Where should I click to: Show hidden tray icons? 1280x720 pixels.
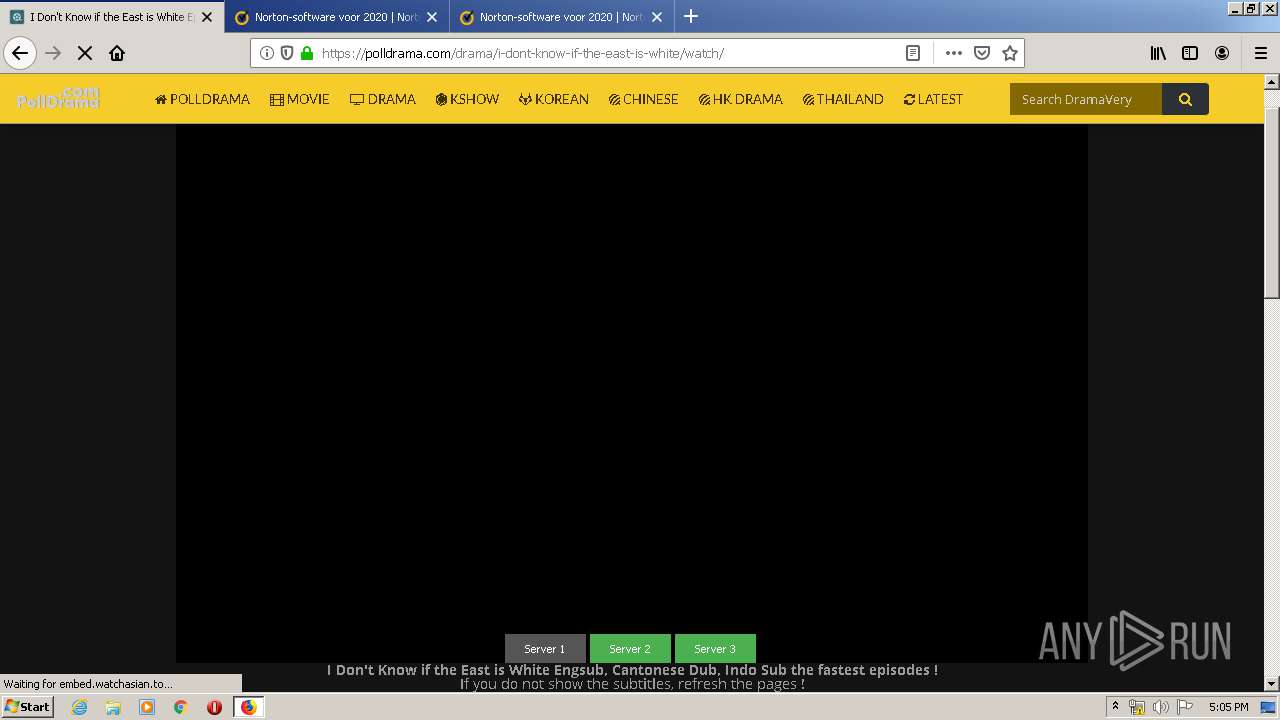pos(1115,707)
